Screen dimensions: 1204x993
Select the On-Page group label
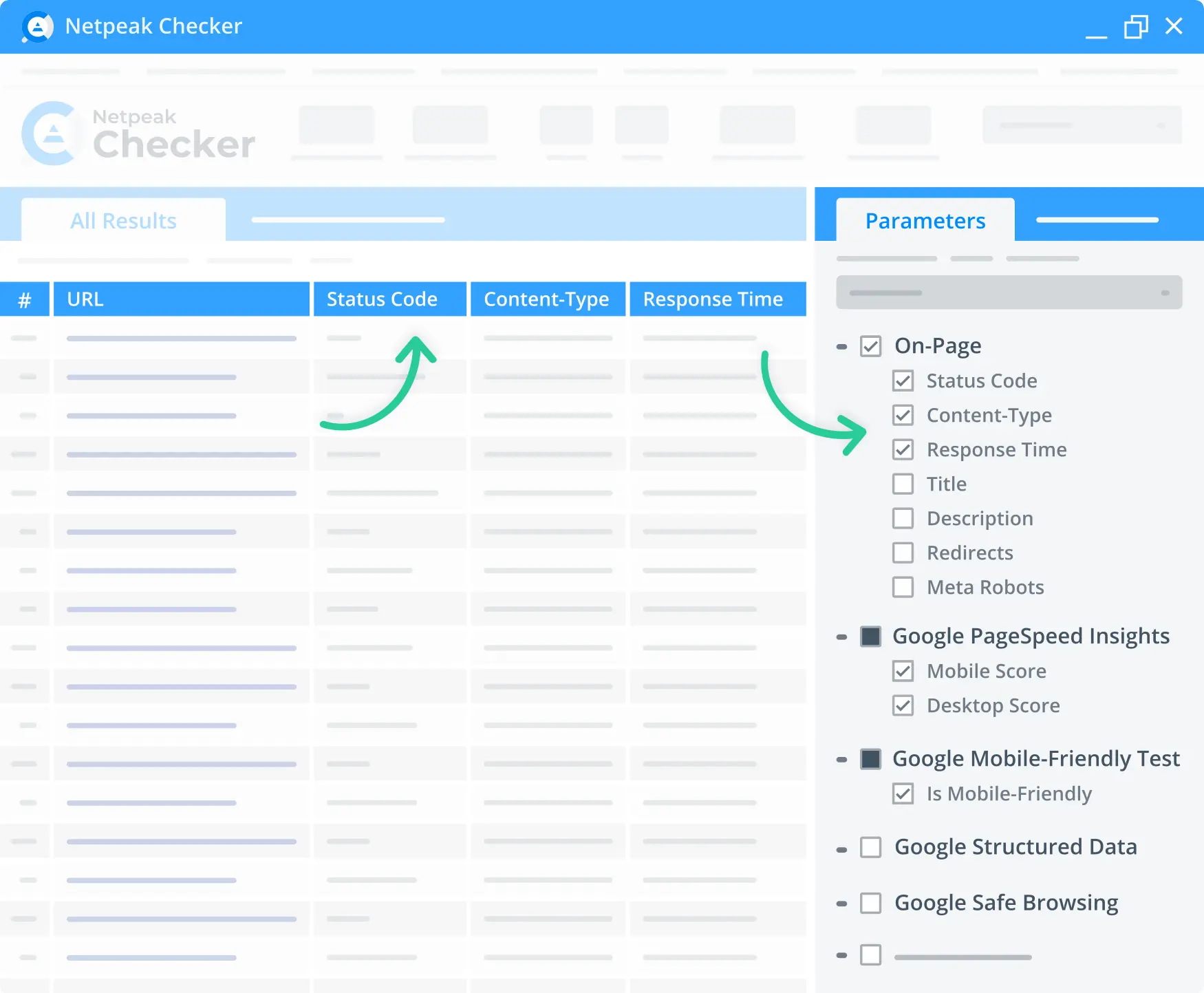[938, 346]
